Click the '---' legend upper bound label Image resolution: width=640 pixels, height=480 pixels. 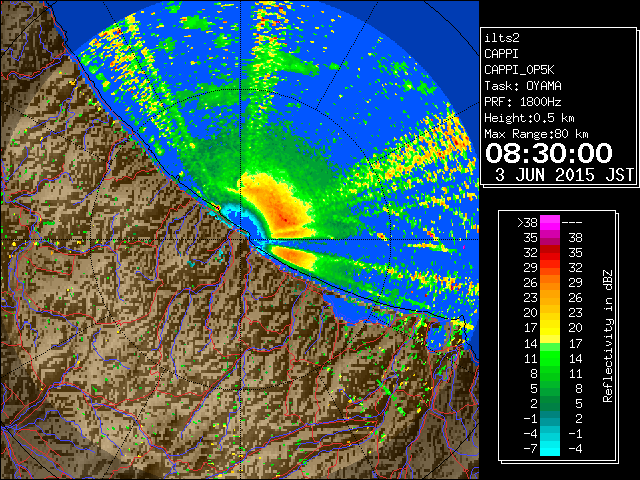click(x=572, y=223)
